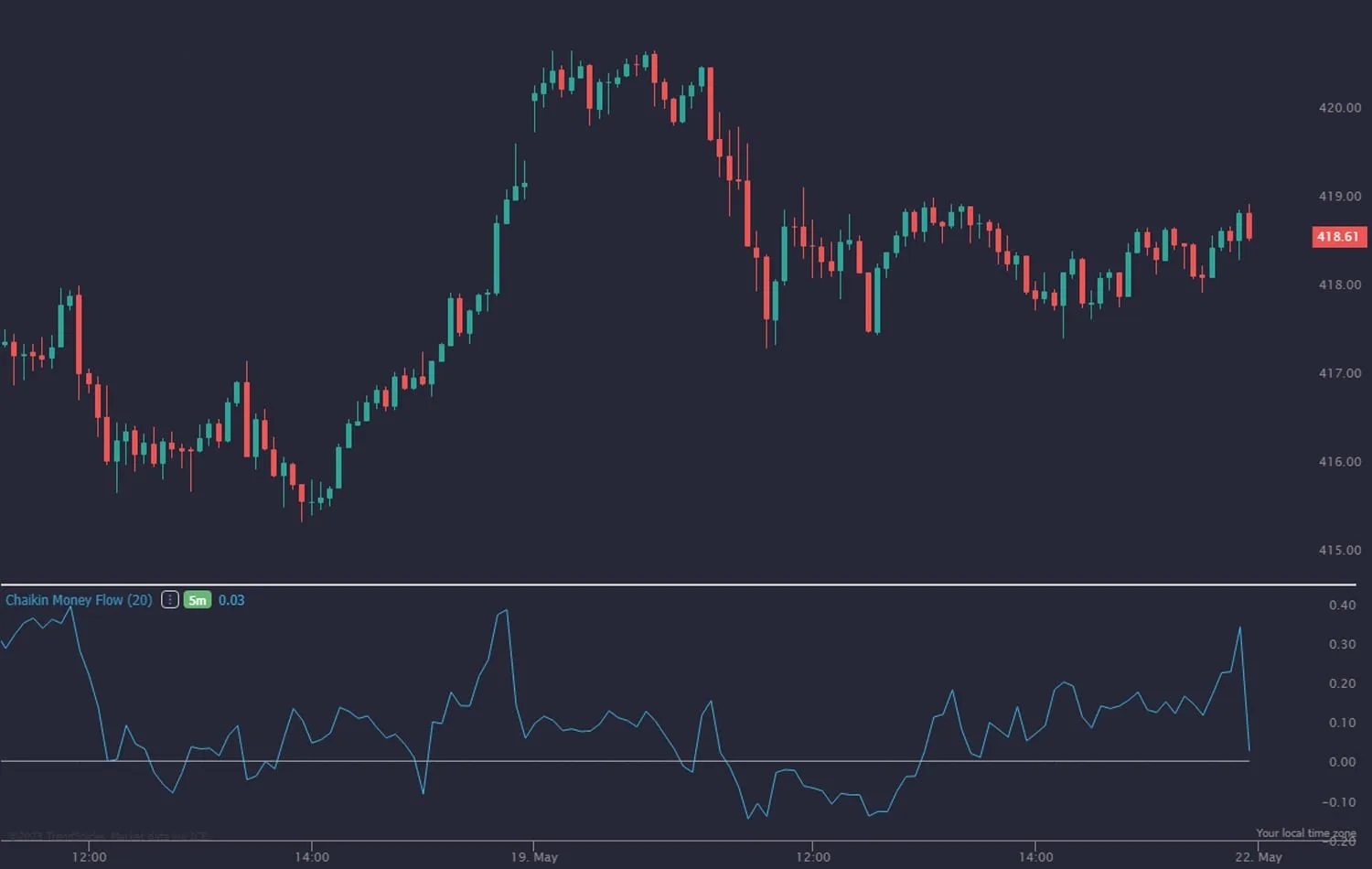Click the 0.03 indicator value readout
1372x869 pixels.
(x=231, y=600)
